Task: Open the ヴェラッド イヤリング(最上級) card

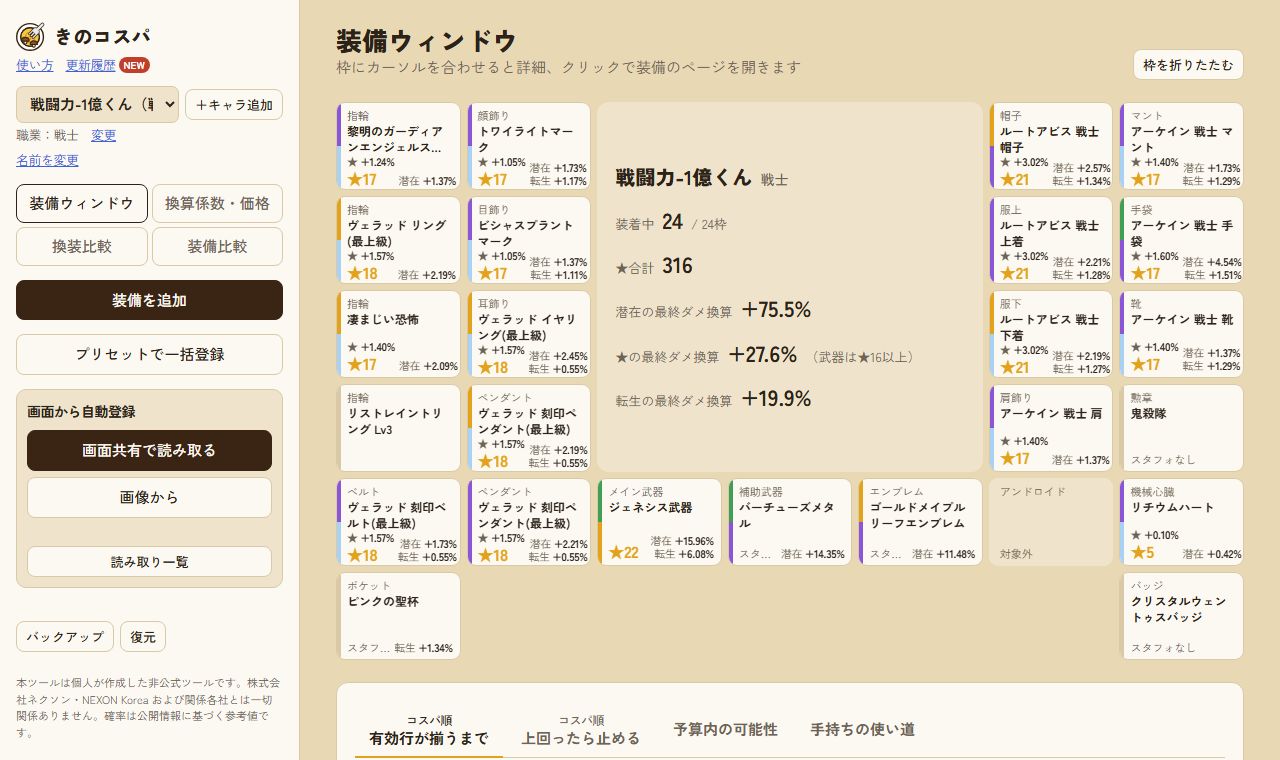Action: coord(530,334)
